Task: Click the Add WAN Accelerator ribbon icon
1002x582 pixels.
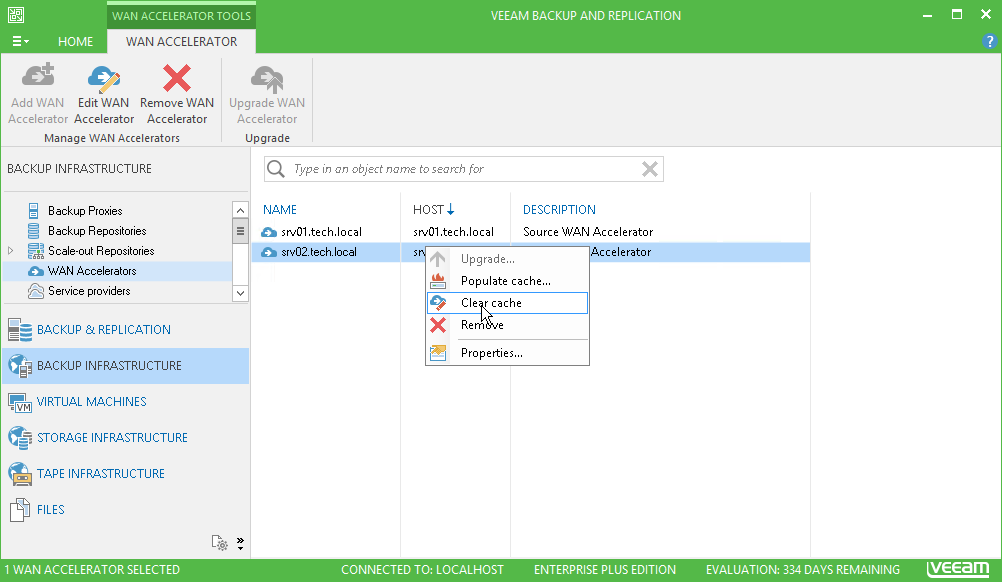Action: [x=38, y=75]
